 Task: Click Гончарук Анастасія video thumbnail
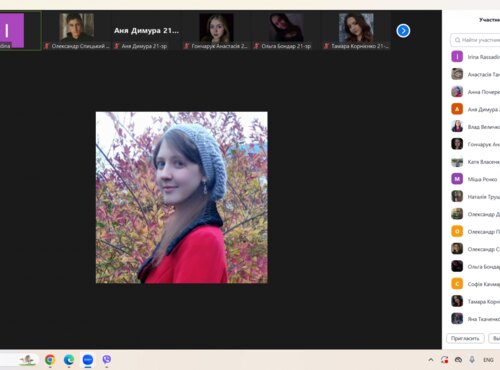pos(216,31)
